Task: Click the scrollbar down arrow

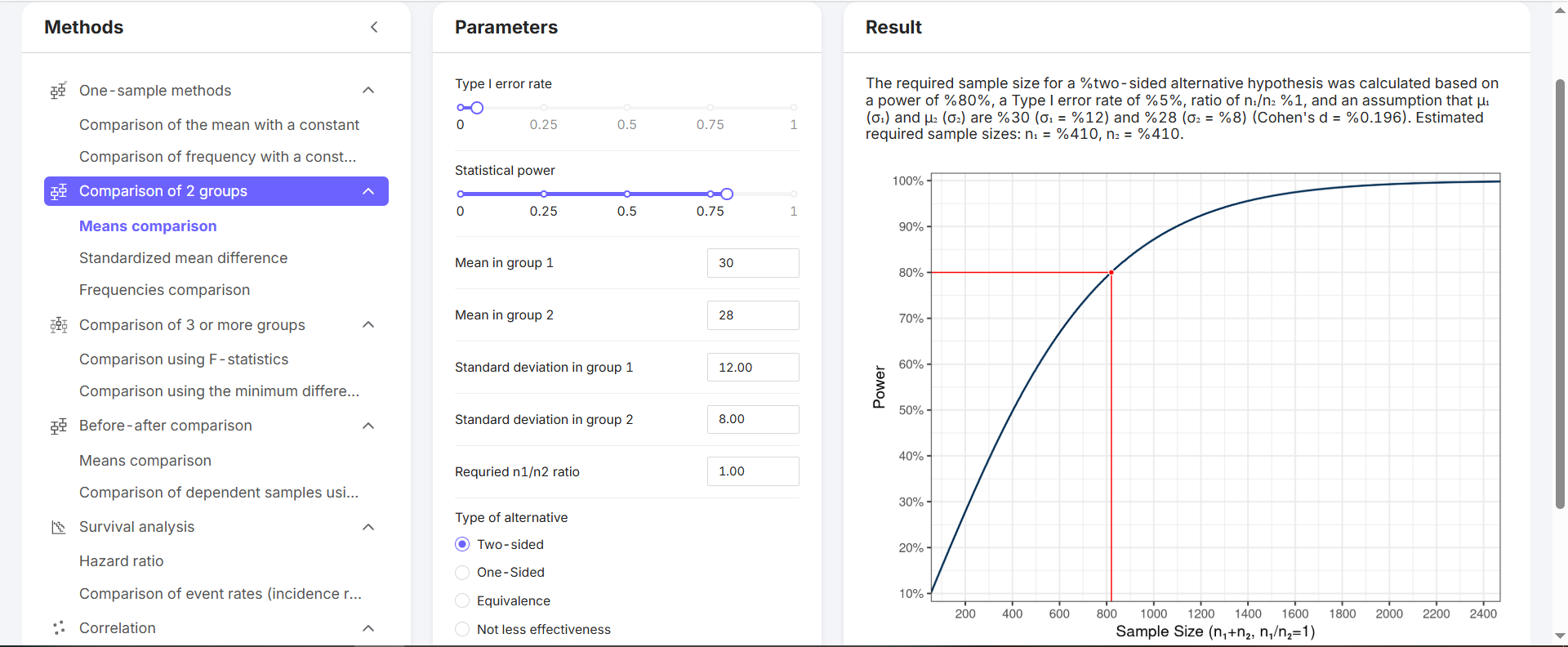Action: tap(1560, 636)
